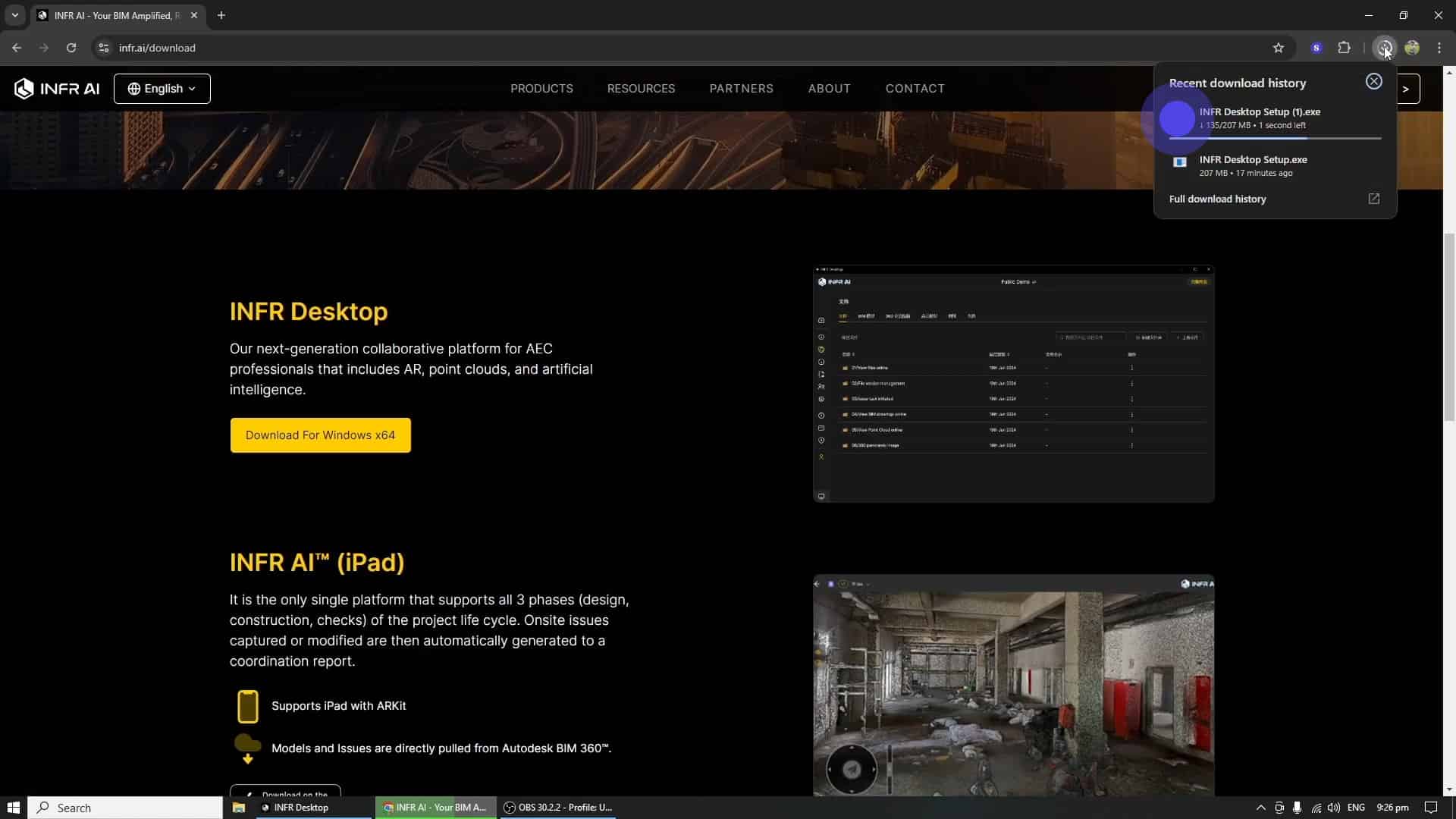The image size is (1456, 819).
Task: Open full download history external-link icon
Action: [1373, 199]
